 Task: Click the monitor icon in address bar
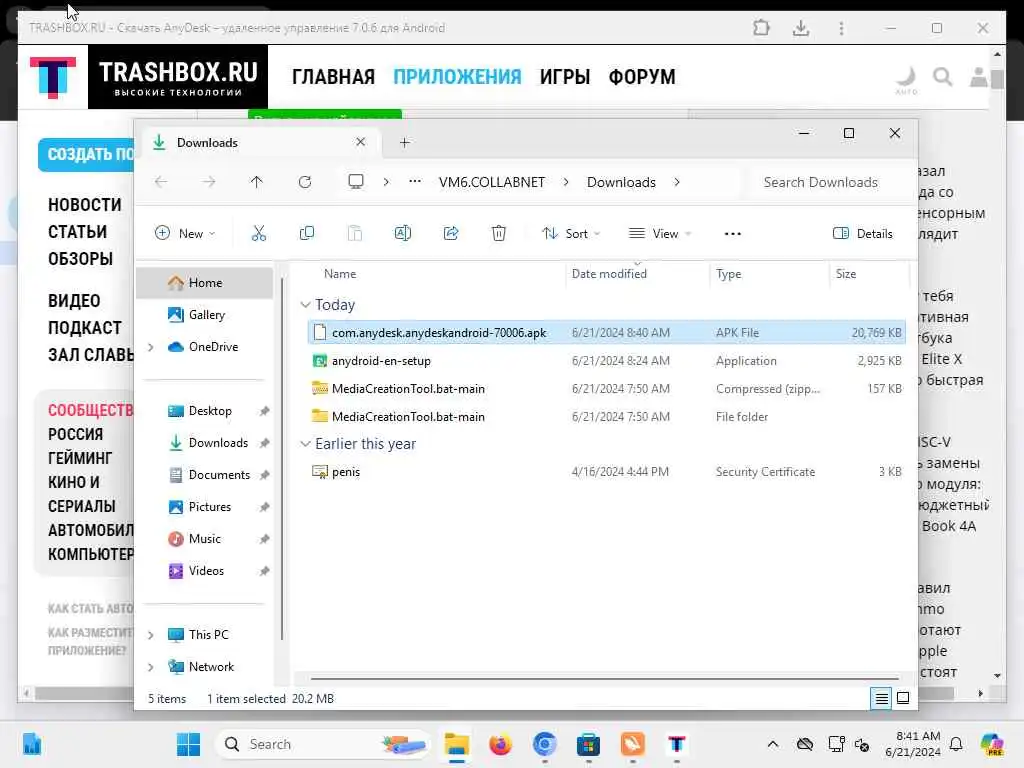pos(356,182)
